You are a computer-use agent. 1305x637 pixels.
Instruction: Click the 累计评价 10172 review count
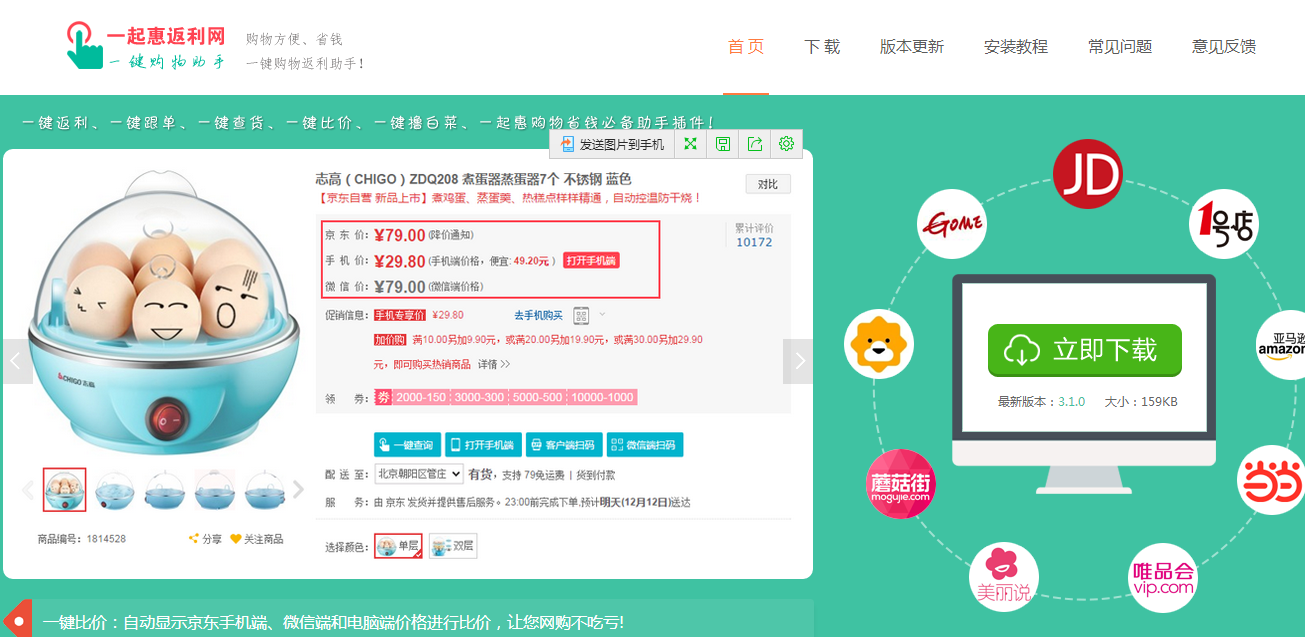pos(754,236)
